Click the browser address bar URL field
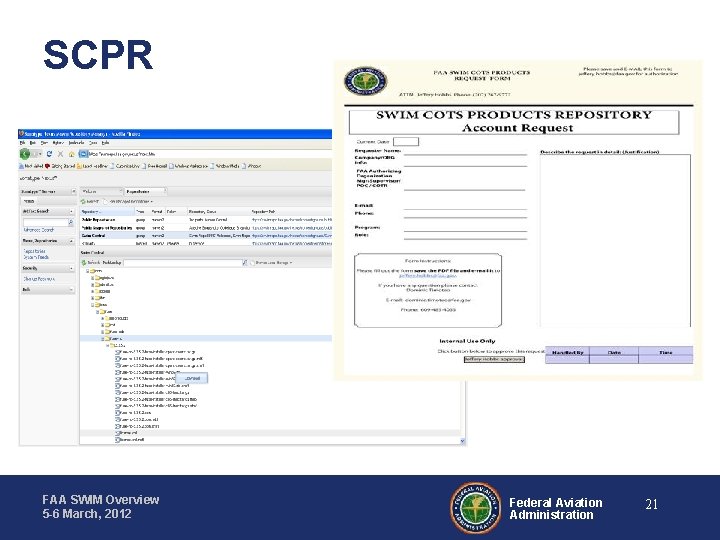720x540 pixels. [x=210, y=154]
